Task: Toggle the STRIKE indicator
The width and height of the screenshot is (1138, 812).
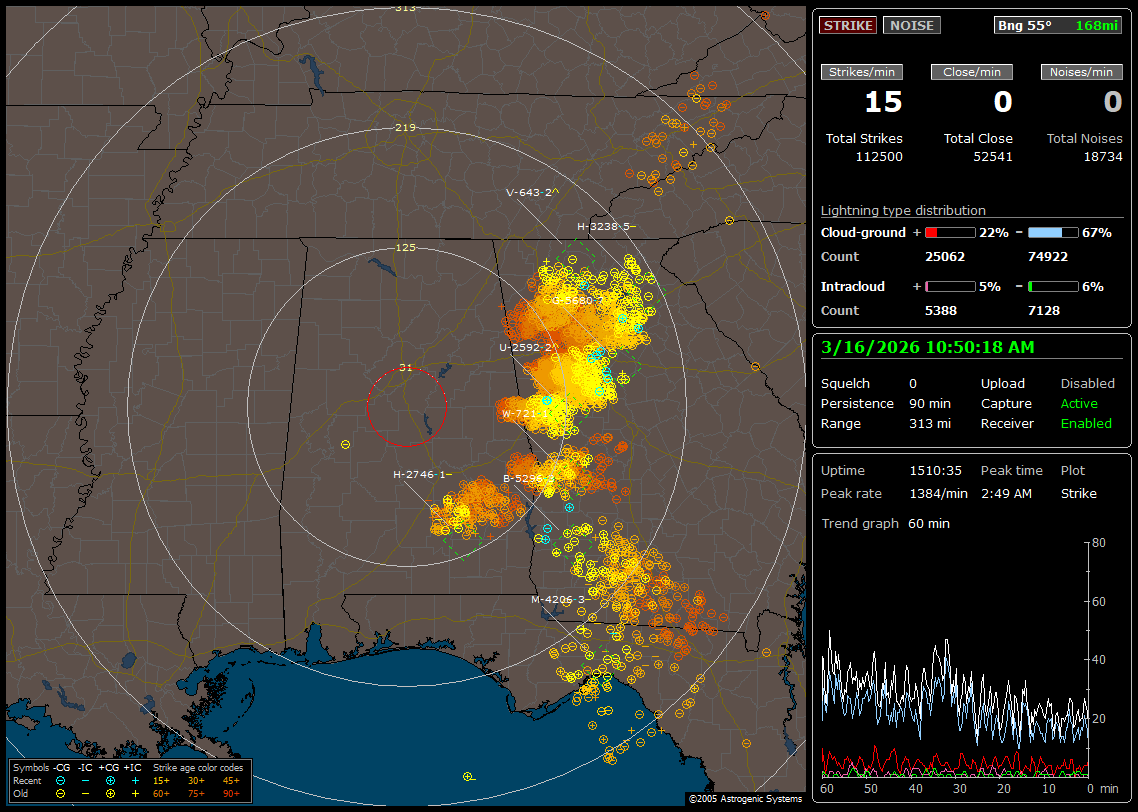Action: point(848,25)
